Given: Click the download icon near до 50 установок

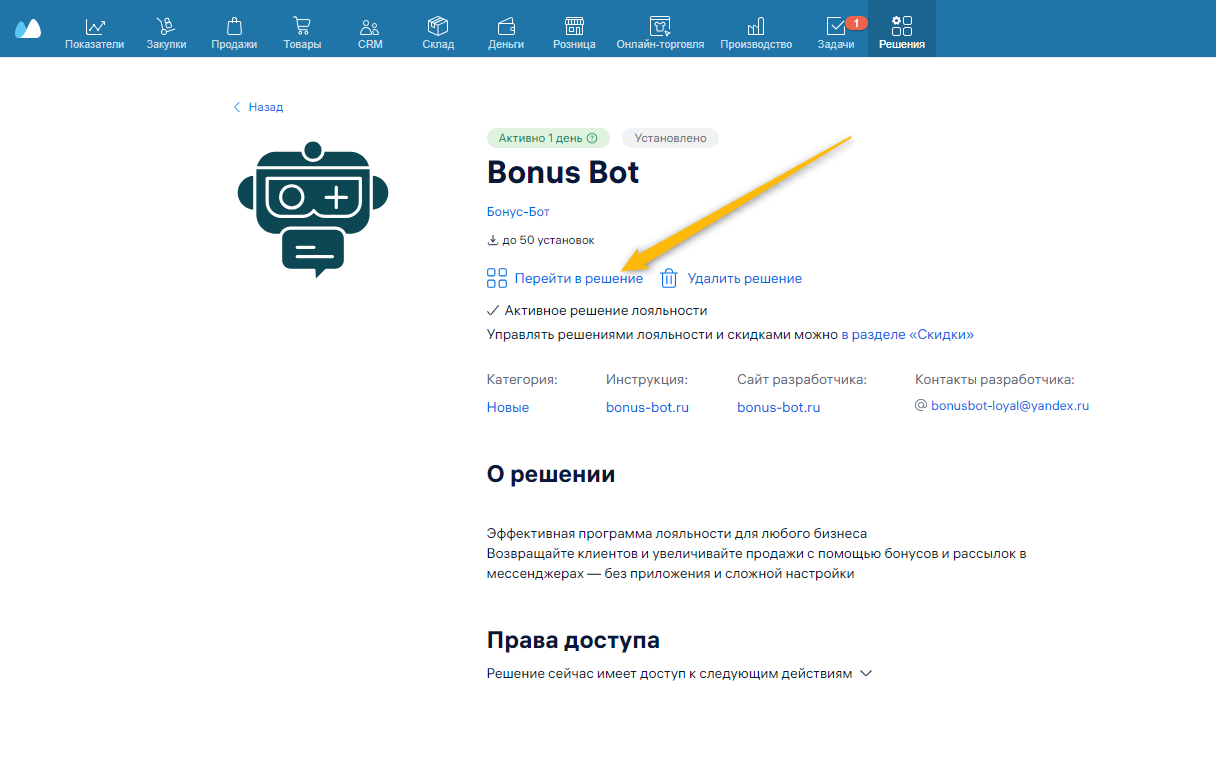Looking at the screenshot, I should [x=492, y=240].
